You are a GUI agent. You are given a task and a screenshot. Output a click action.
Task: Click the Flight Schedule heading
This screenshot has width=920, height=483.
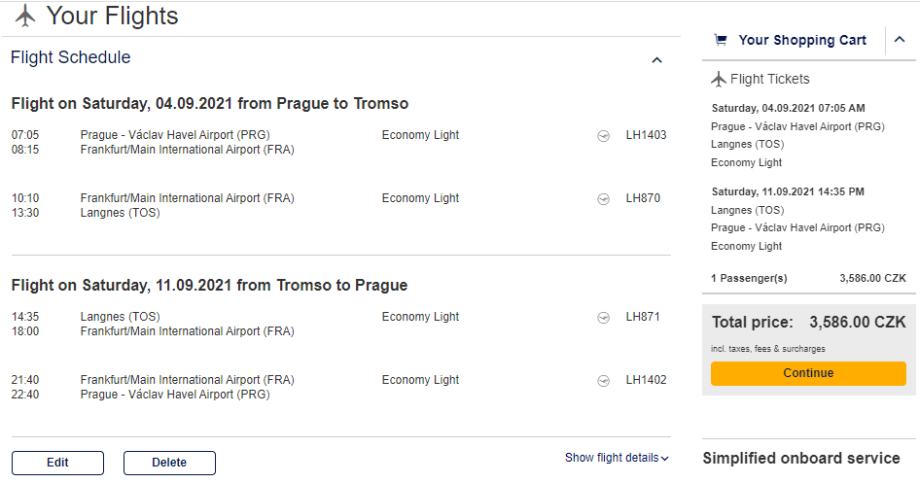[71, 58]
